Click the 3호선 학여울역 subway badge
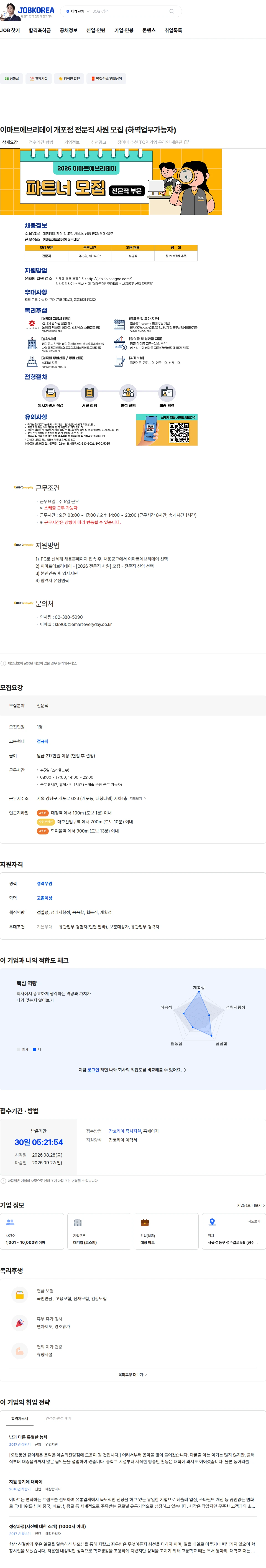 (x=43, y=831)
